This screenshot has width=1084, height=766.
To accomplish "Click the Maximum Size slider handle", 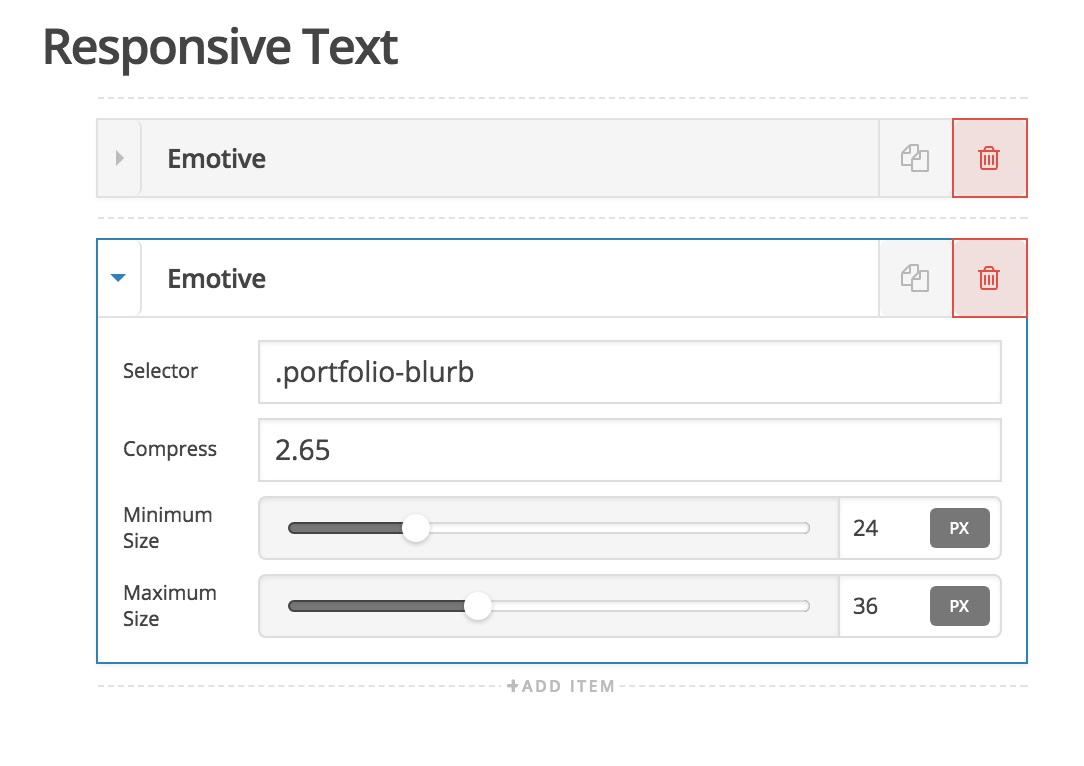I will (478, 606).
